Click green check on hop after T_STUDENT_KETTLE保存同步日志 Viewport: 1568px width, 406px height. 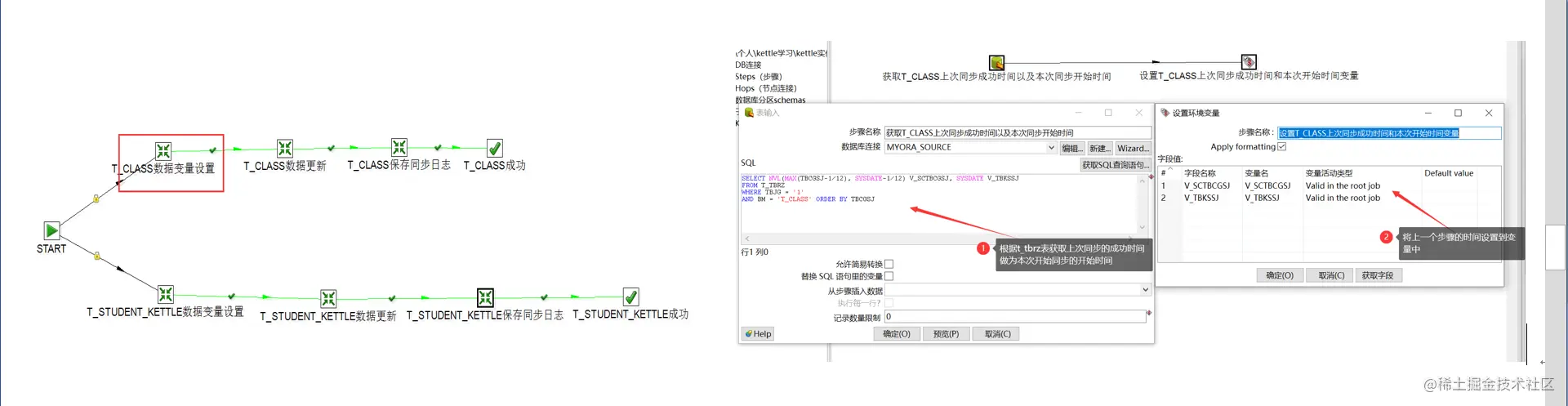pos(544,297)
